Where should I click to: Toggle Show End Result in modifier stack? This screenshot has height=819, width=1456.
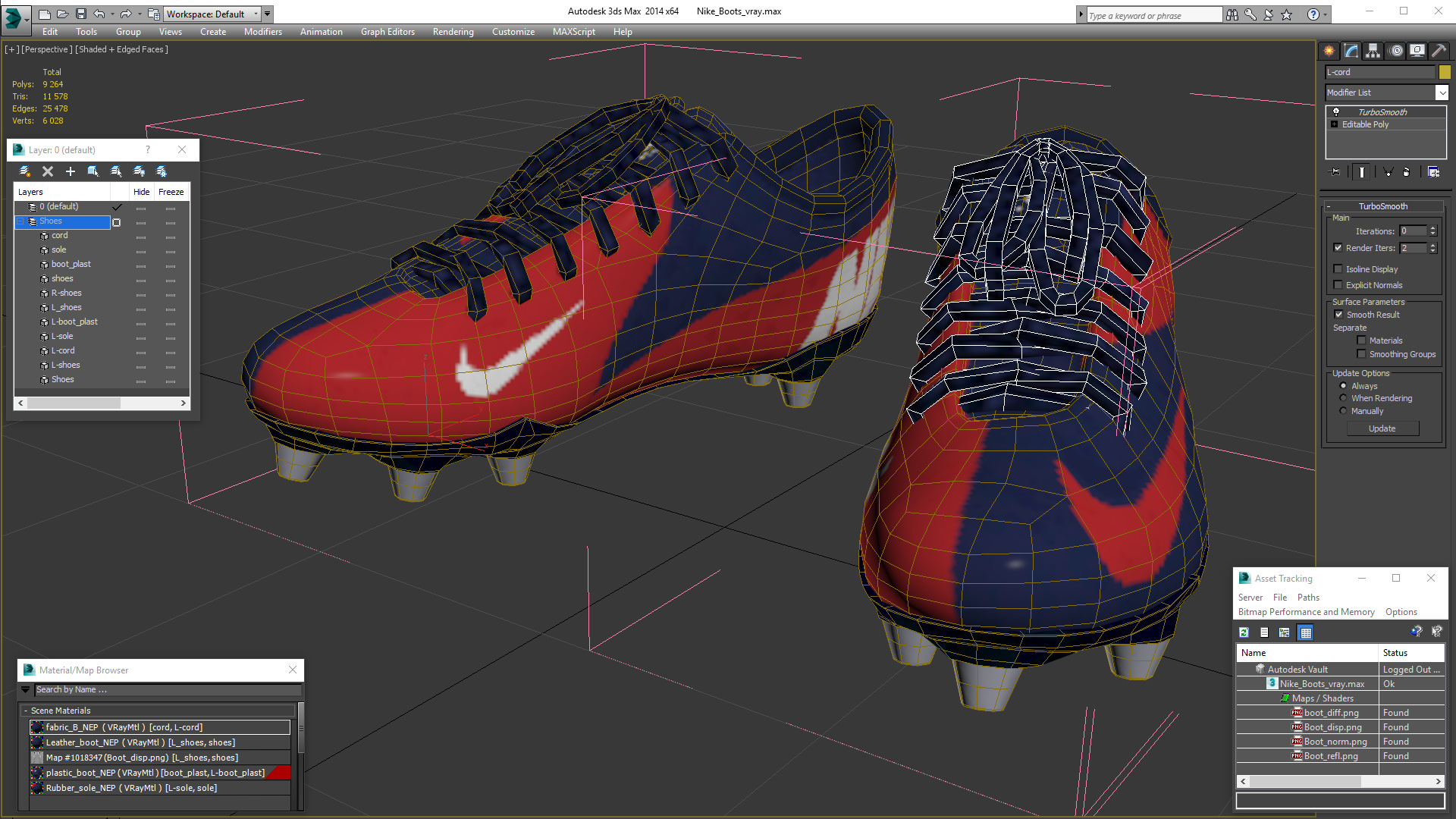coord(1362,172)
